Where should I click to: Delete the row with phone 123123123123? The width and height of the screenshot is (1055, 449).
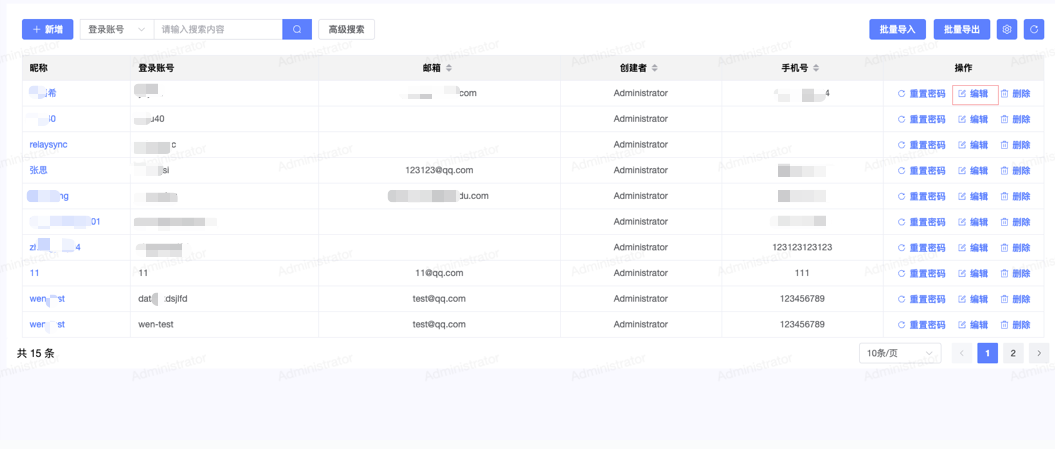[x=1015, y=248]
